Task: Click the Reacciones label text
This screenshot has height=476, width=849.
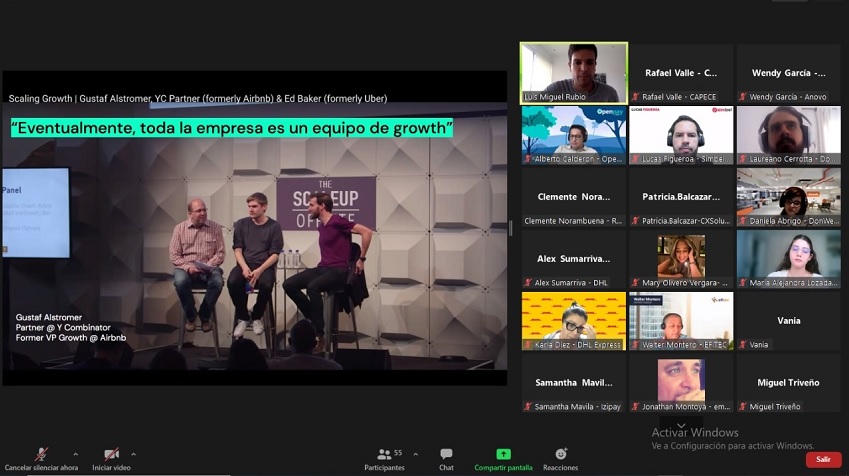Action: coord(560,468)
